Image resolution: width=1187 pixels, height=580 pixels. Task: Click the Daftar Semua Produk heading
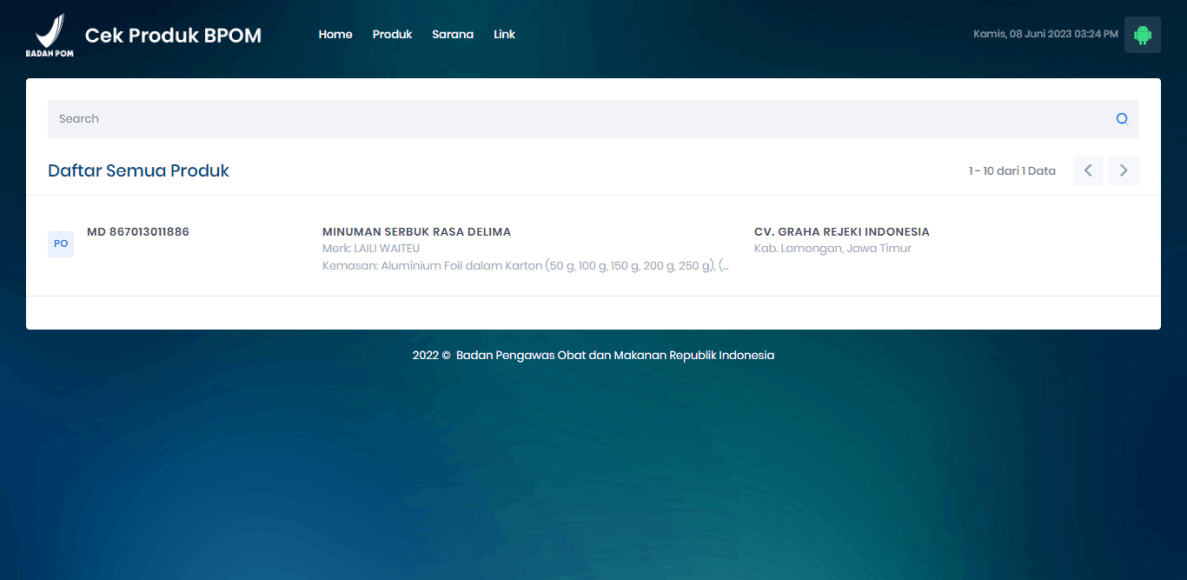coord(138,171)
